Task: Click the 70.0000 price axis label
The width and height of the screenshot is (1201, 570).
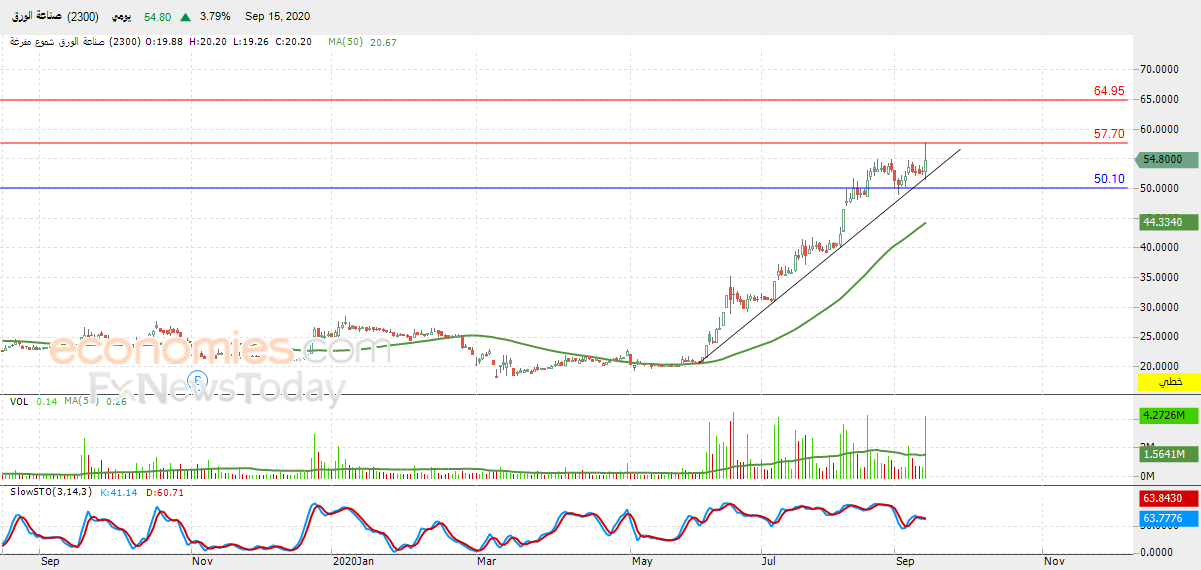Action: click(x=1159, y=69)
